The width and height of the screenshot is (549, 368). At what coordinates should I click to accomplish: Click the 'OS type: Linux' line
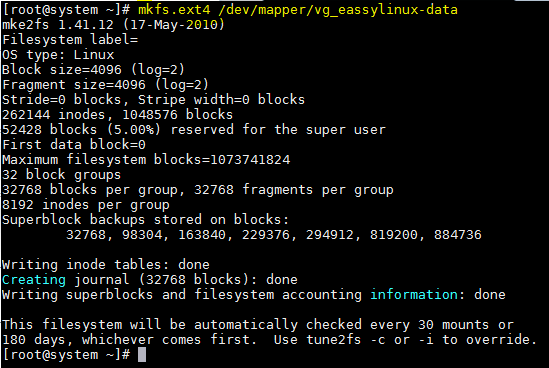58,55
